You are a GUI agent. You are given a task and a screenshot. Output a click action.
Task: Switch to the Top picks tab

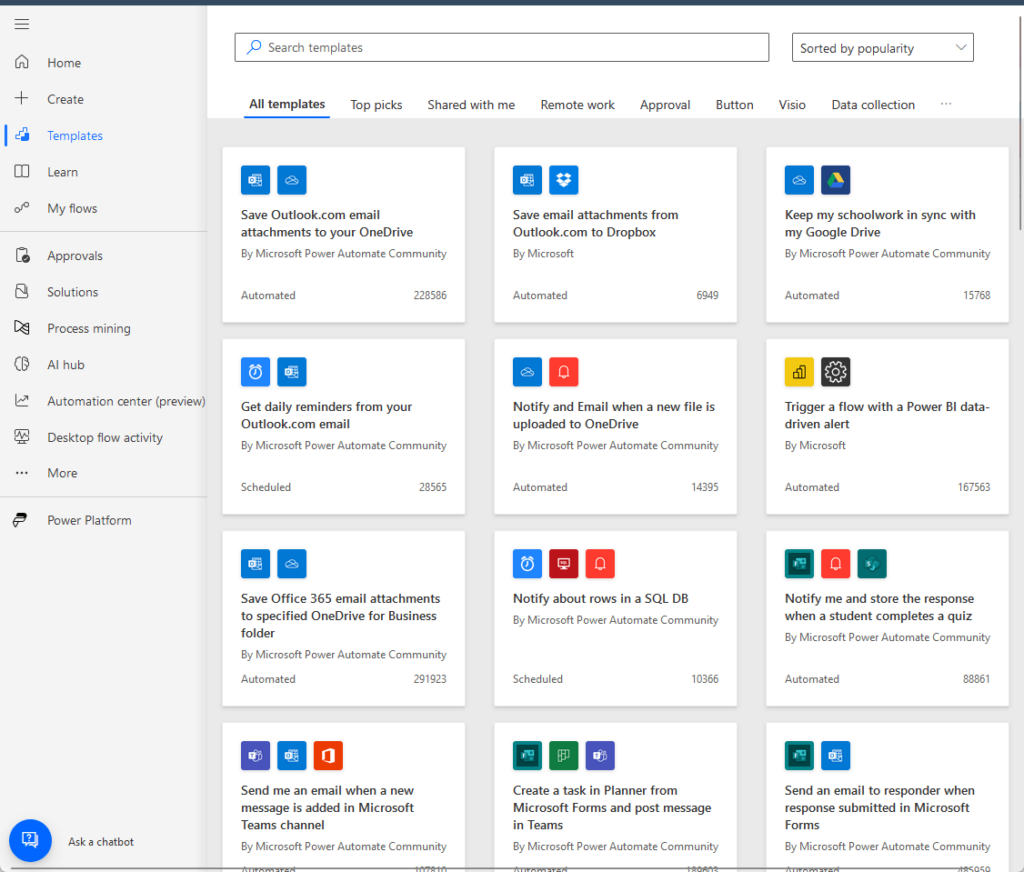(376, 105)
